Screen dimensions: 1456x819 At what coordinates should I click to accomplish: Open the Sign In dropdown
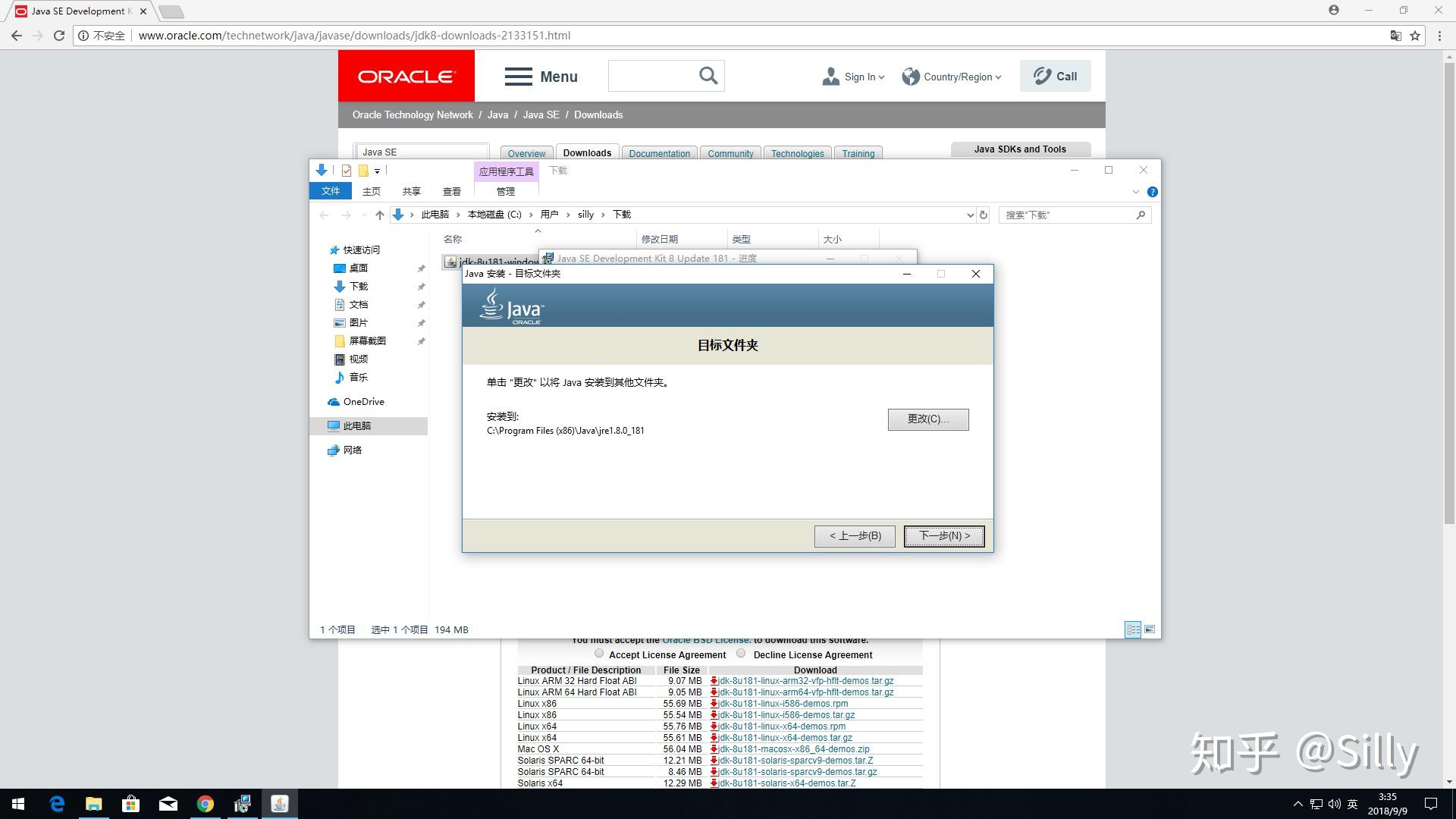point(853,77)
